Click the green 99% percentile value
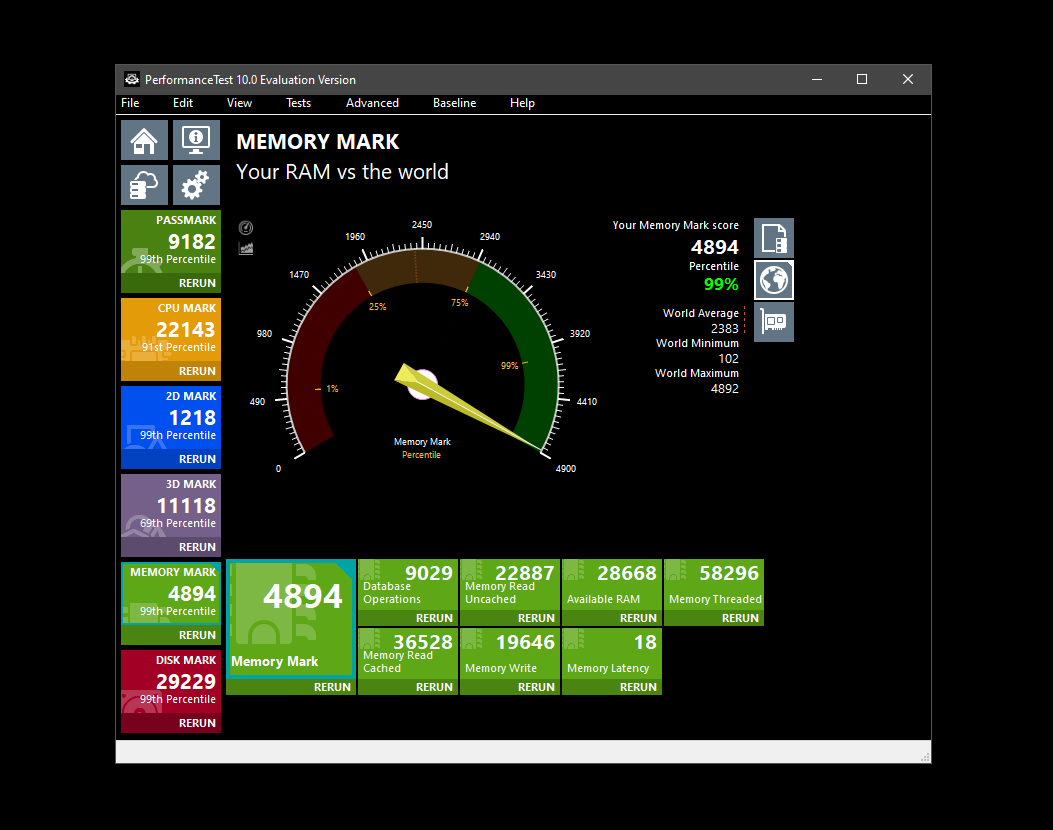The width and height of the screenshot is (1053, 830). tap(721, 284)
